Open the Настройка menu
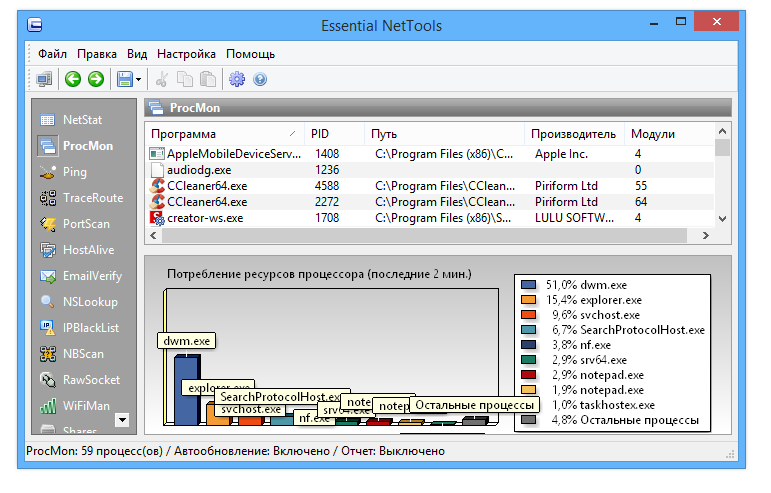The width and height of the screenshot is (771, 493). click(186, 54)
